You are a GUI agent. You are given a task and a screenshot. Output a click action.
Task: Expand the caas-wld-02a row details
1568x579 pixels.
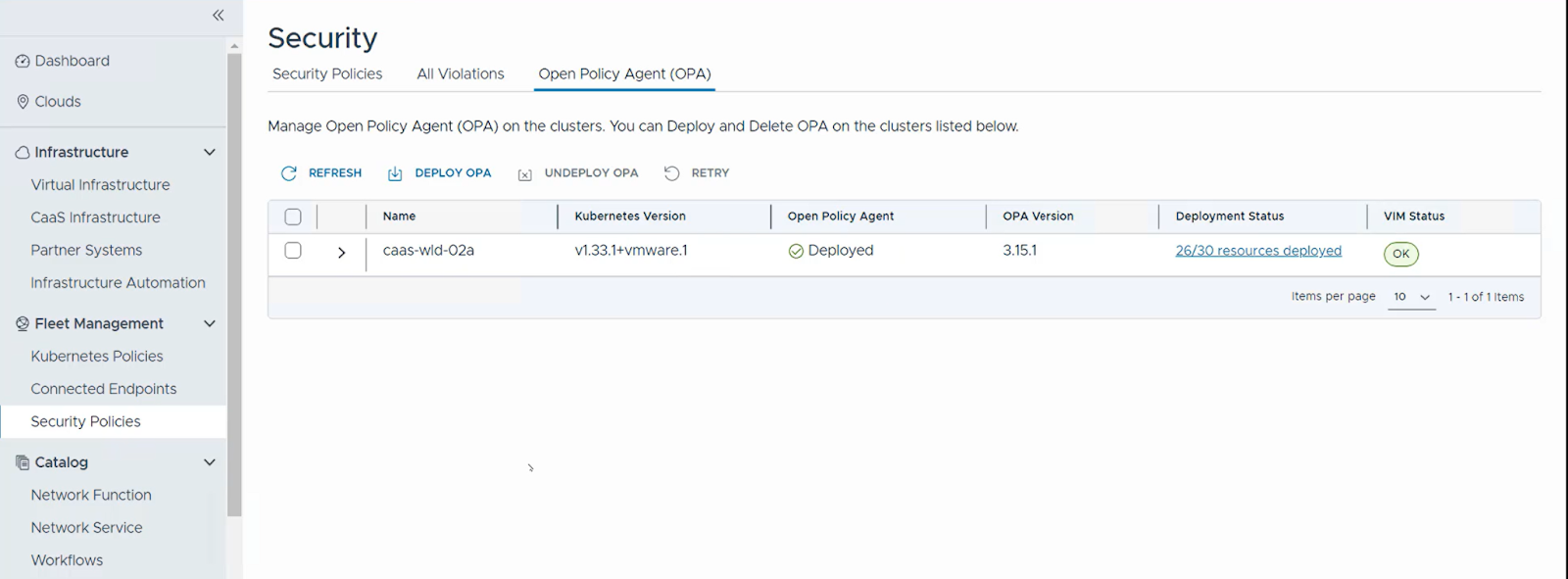pos(341,252)
